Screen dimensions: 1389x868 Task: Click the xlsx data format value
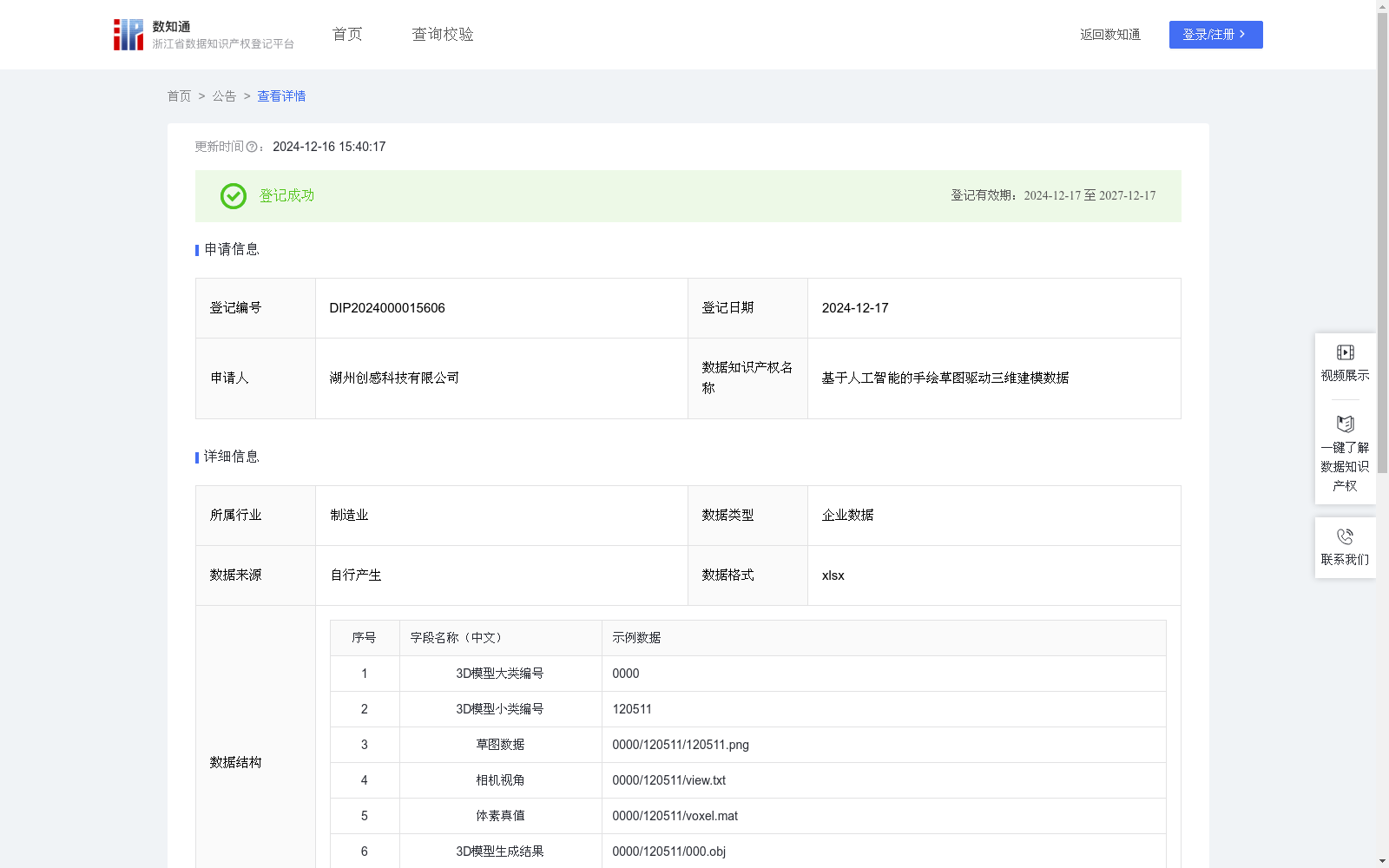833,575
